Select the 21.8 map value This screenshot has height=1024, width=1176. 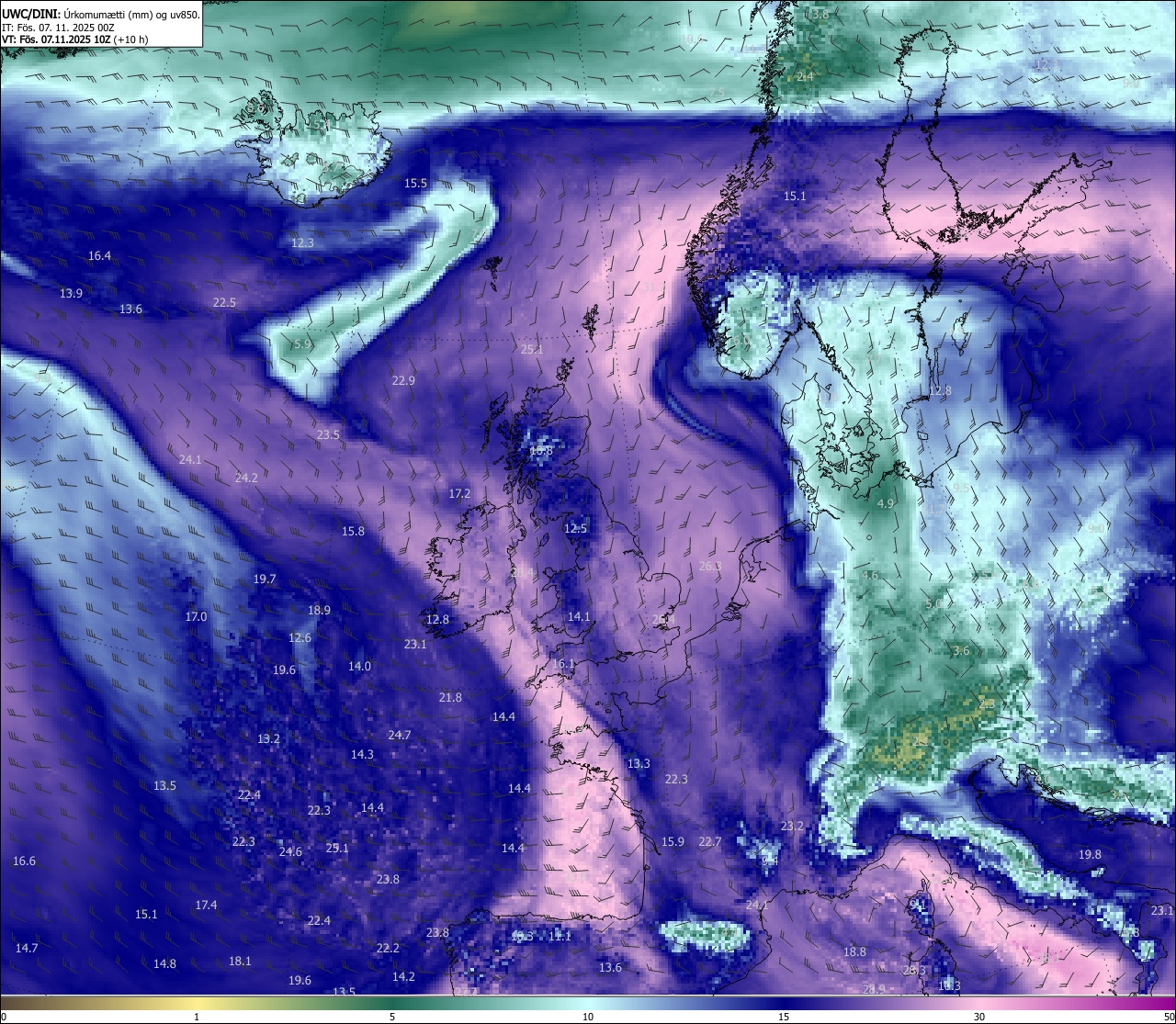[x=450, y=698]
